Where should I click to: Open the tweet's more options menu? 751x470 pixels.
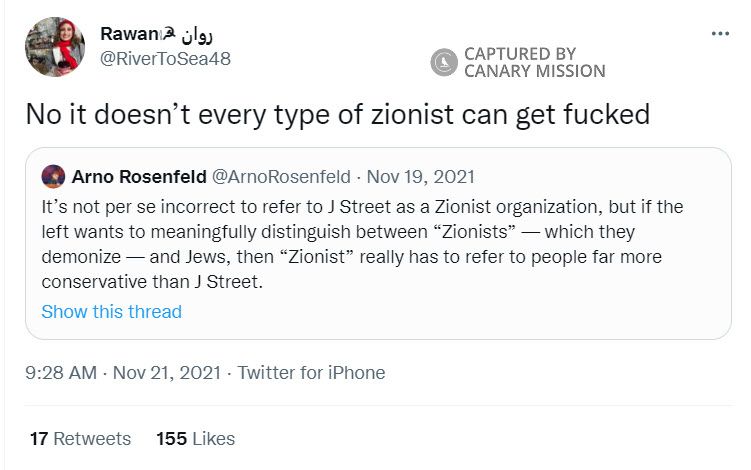720,34
